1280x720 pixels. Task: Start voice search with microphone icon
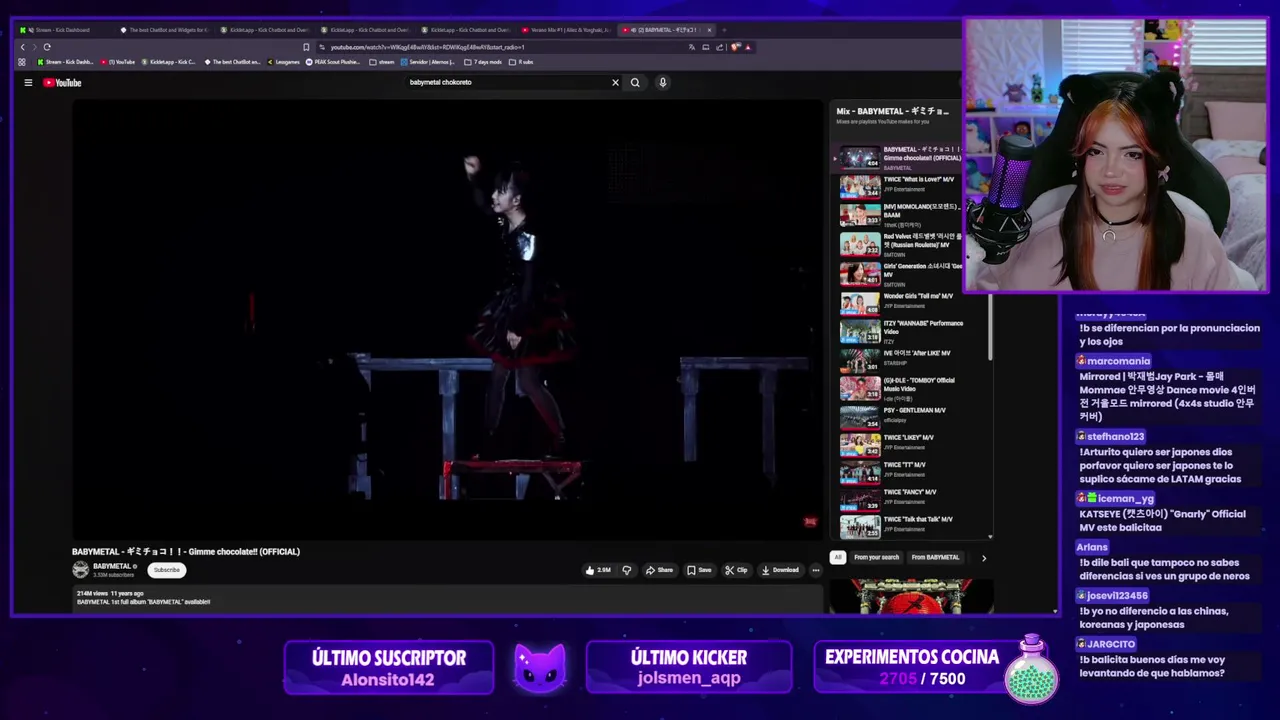coord(662,83)
